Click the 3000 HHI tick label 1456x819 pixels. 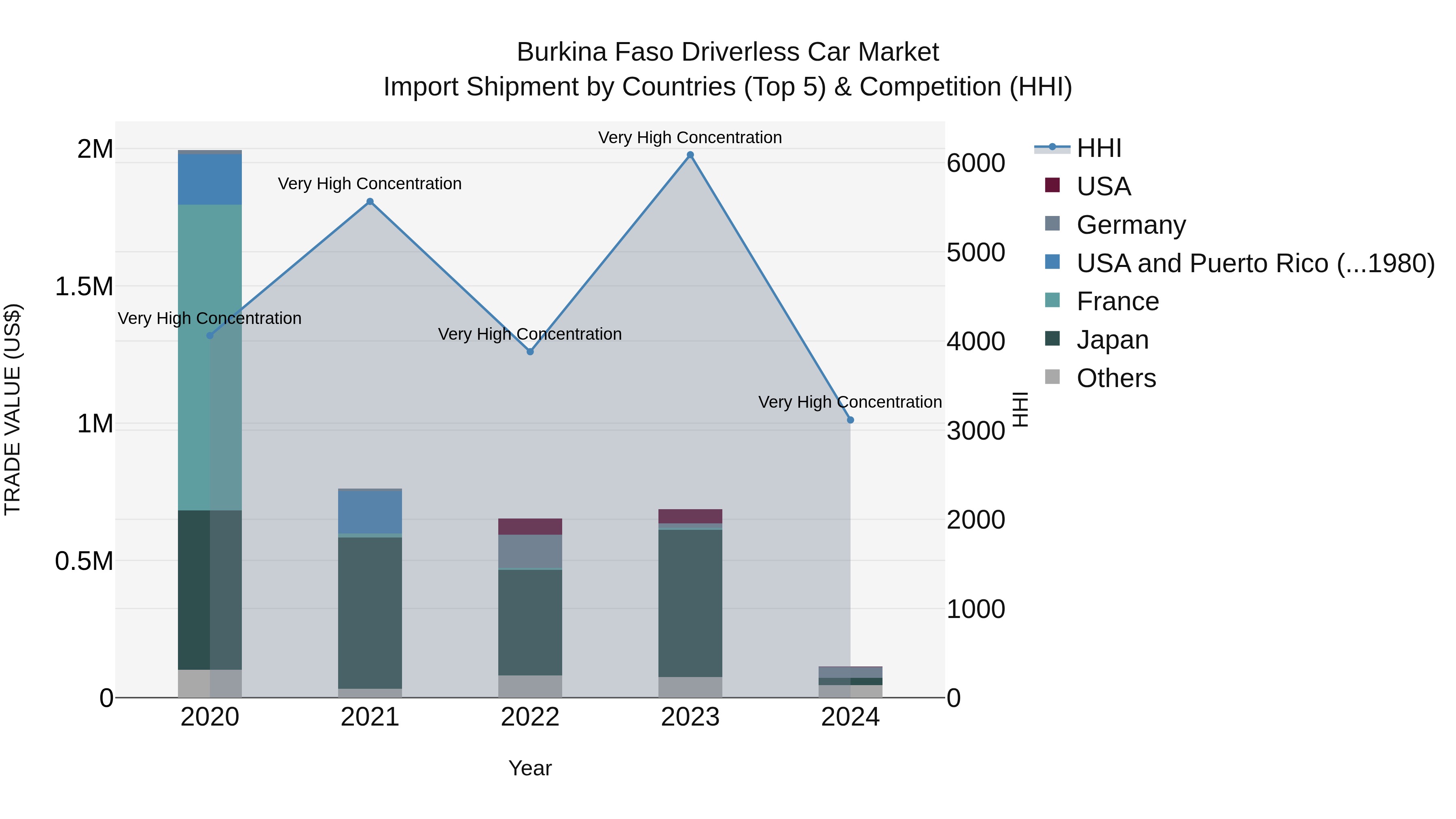pos(976,431)
